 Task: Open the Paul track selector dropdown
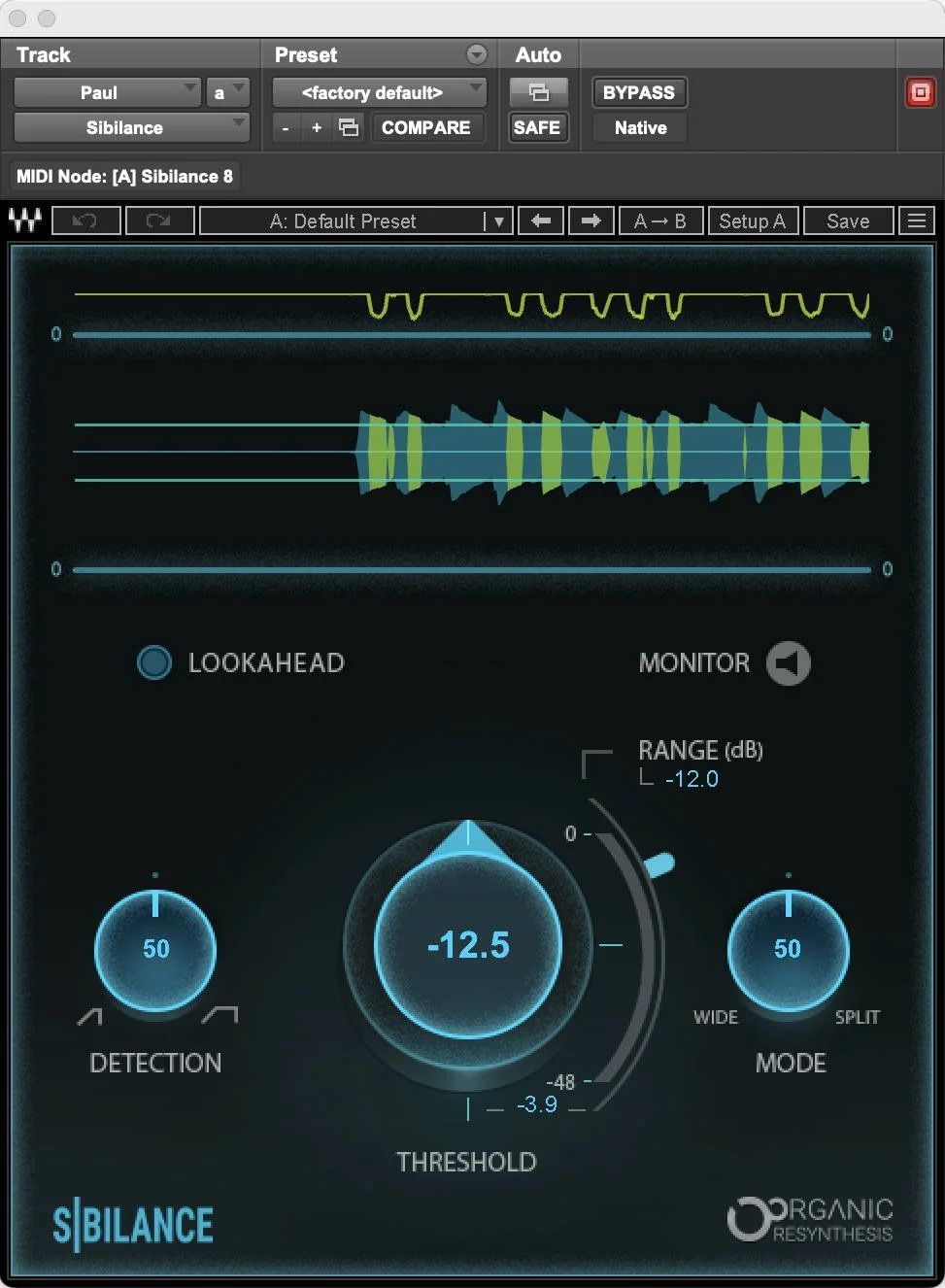click(107, 92)
